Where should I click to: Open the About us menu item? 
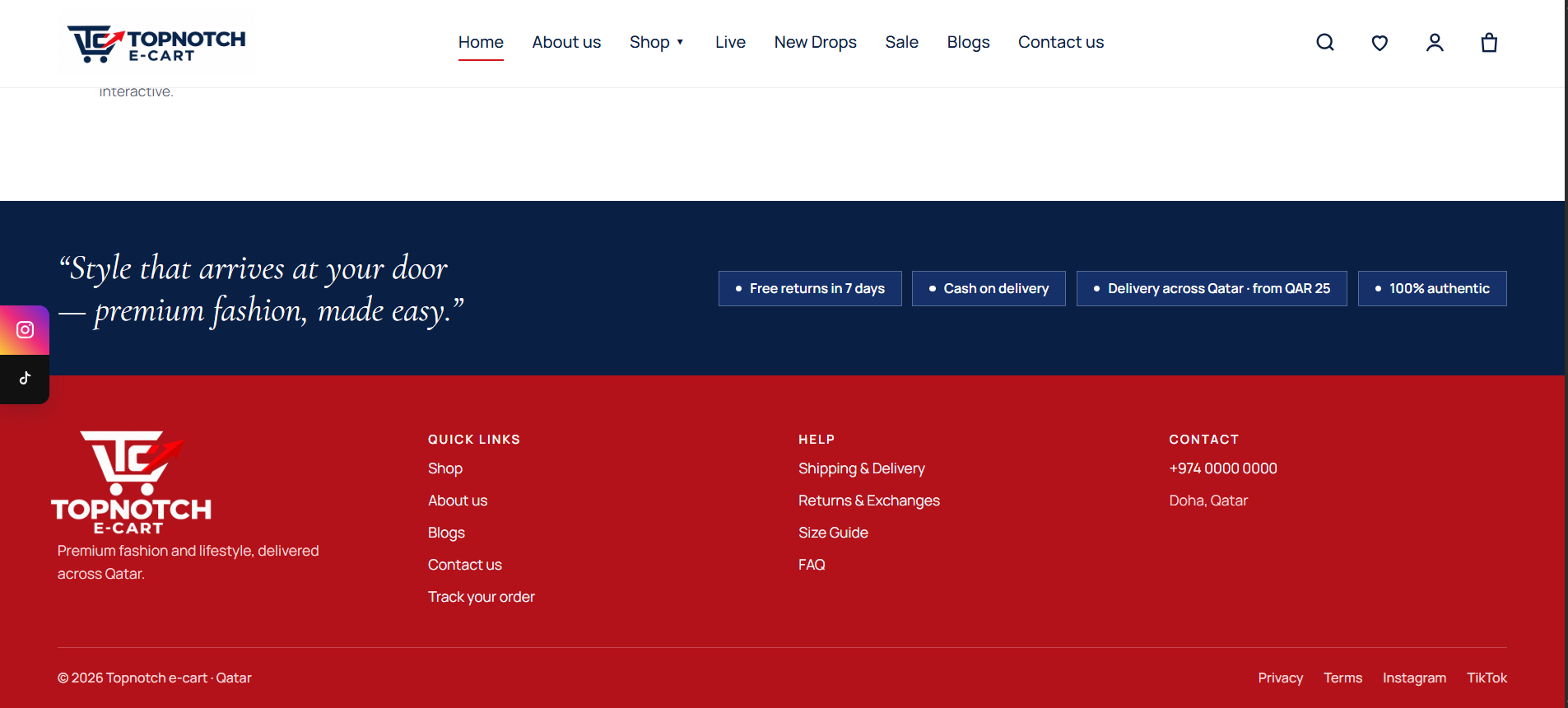pos(566,42)
